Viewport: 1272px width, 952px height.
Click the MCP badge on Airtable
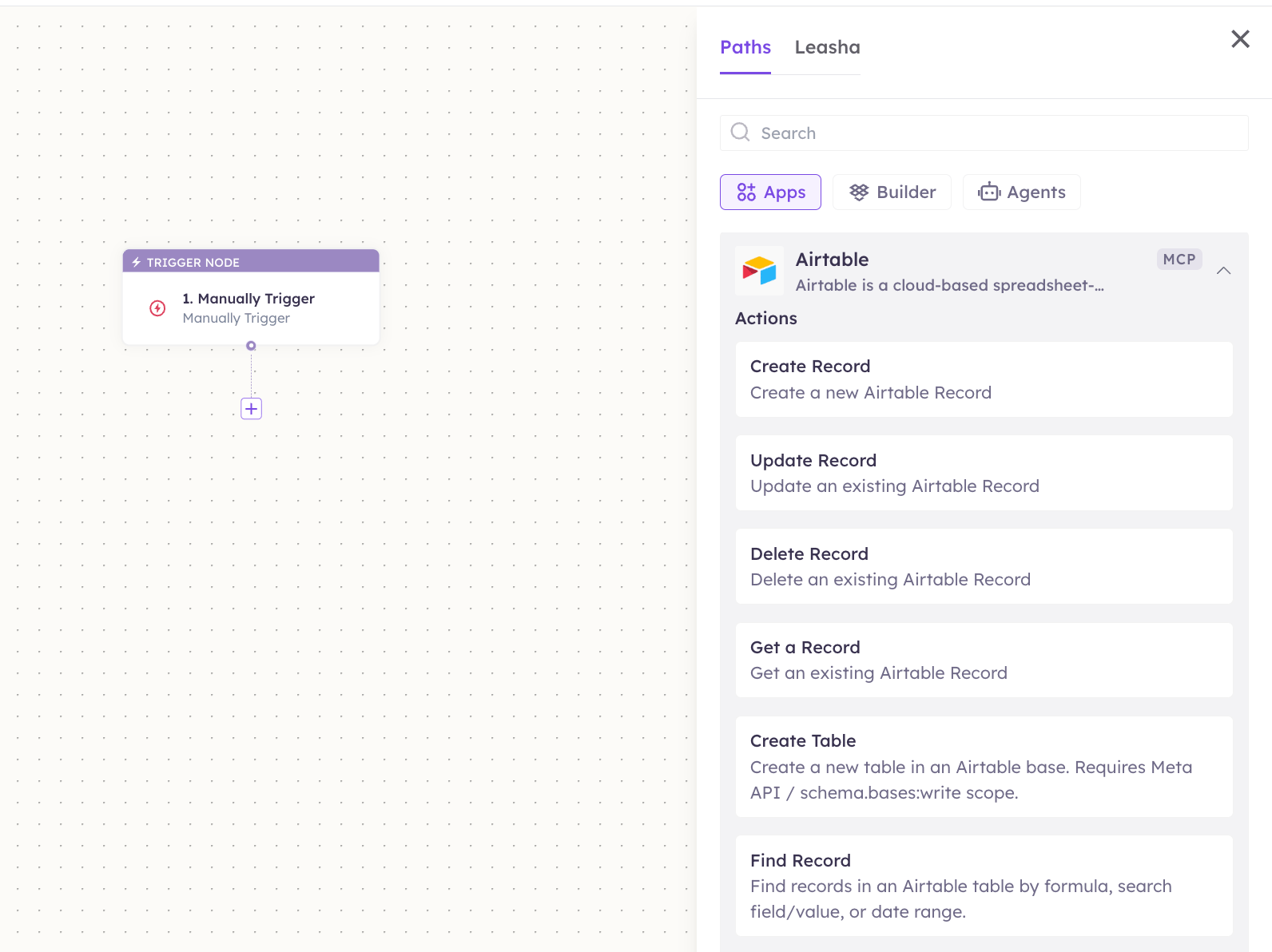1179,260
